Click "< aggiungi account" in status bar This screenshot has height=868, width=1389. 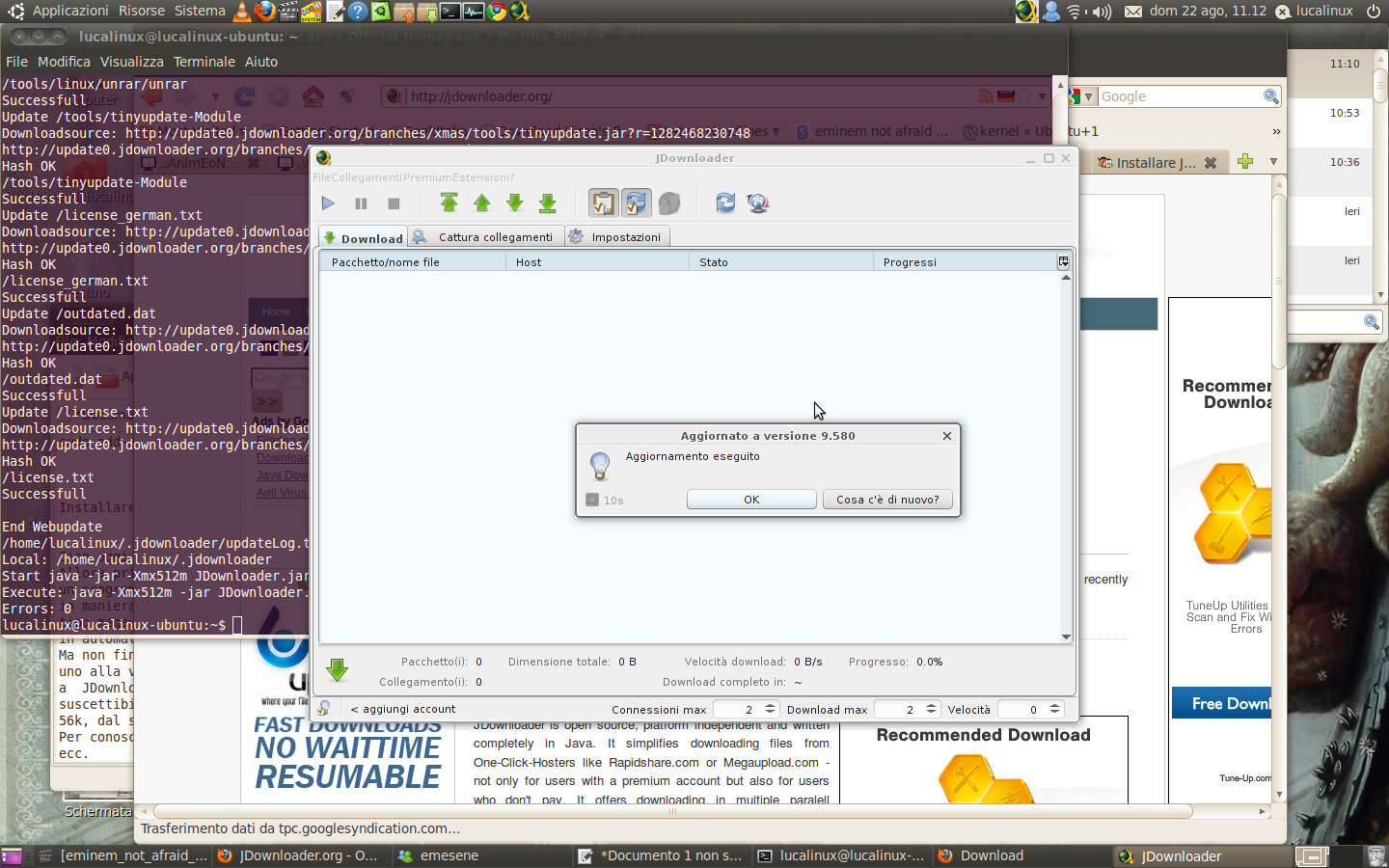click(x=403, y=709)
